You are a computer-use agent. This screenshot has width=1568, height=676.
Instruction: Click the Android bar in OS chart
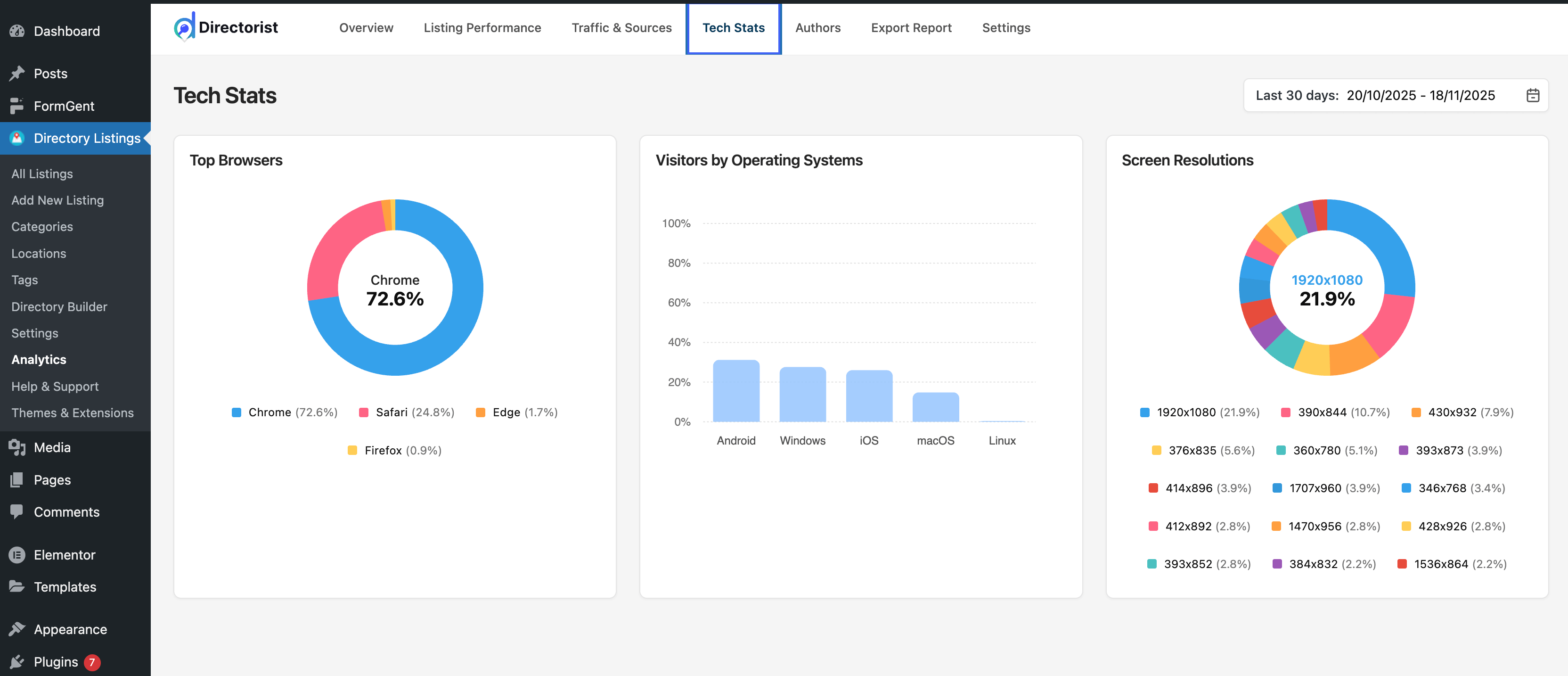coord(735,391)
